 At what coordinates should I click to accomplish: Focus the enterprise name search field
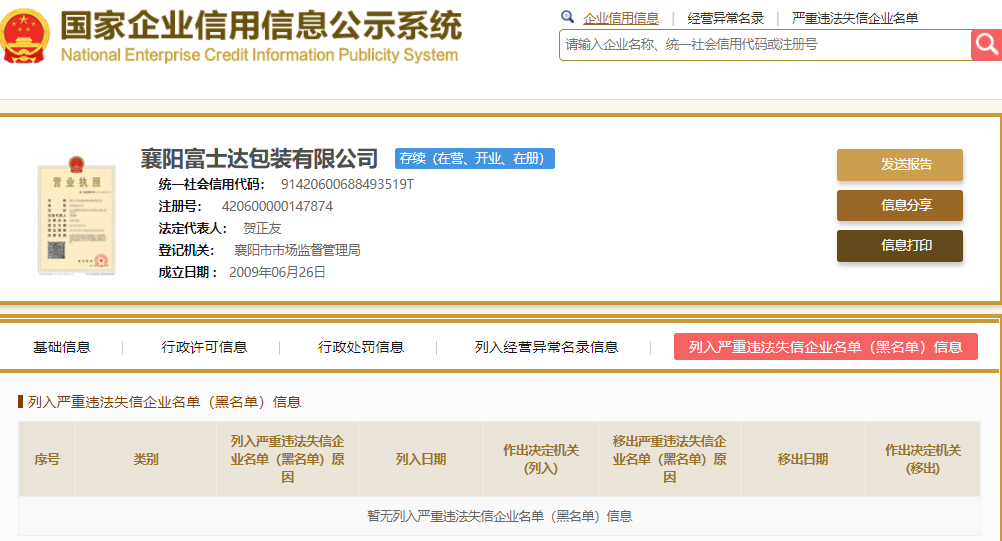[x=765, y=45]
